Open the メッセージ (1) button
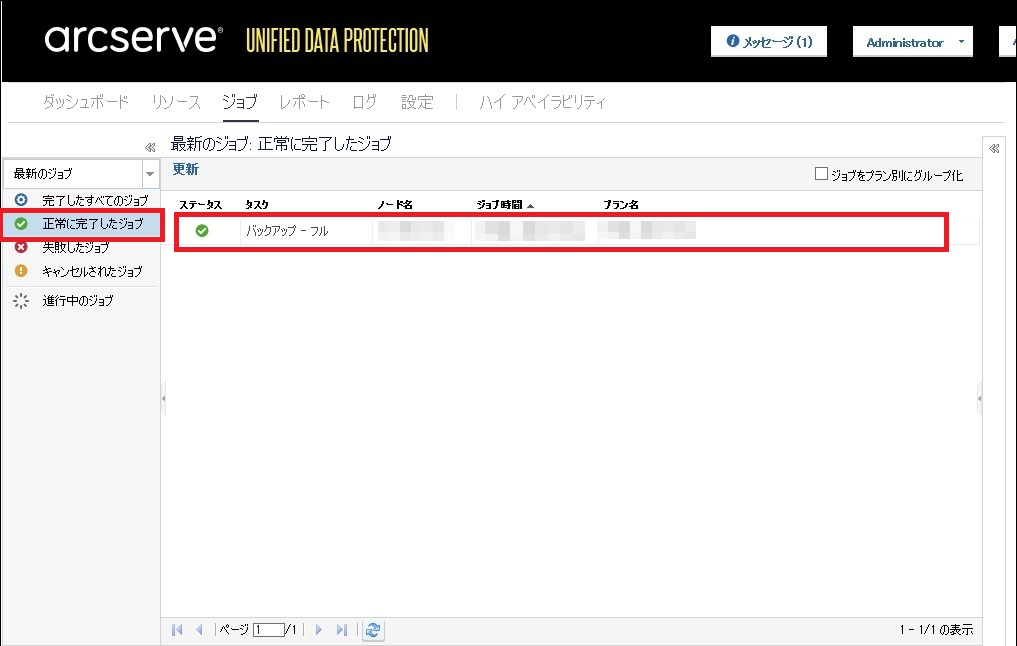Viewport: 1017px width, 646px height. pyautogui.click(x=769, y=42)
